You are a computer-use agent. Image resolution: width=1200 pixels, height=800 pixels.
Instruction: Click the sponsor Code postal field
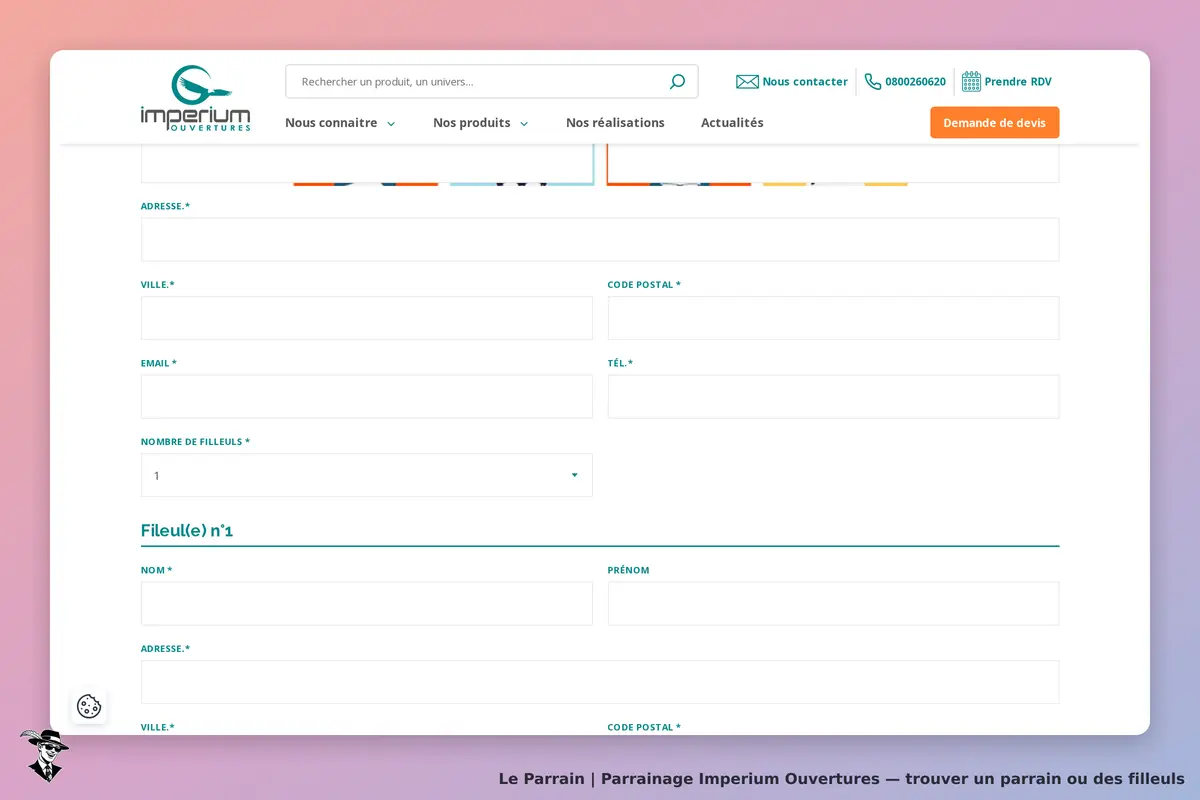point(833,318)
